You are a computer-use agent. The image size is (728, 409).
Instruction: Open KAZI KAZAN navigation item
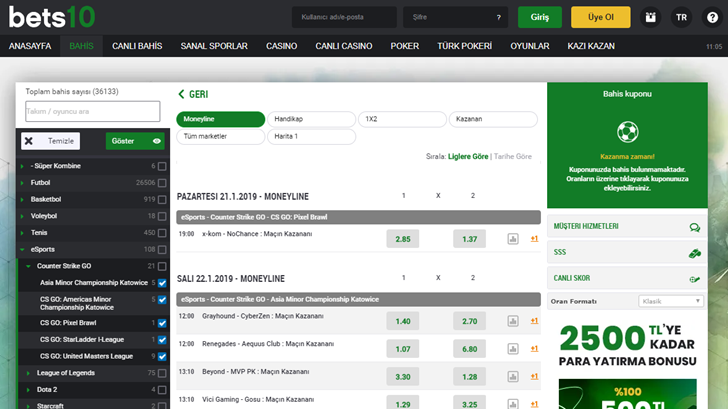point(591,46)
